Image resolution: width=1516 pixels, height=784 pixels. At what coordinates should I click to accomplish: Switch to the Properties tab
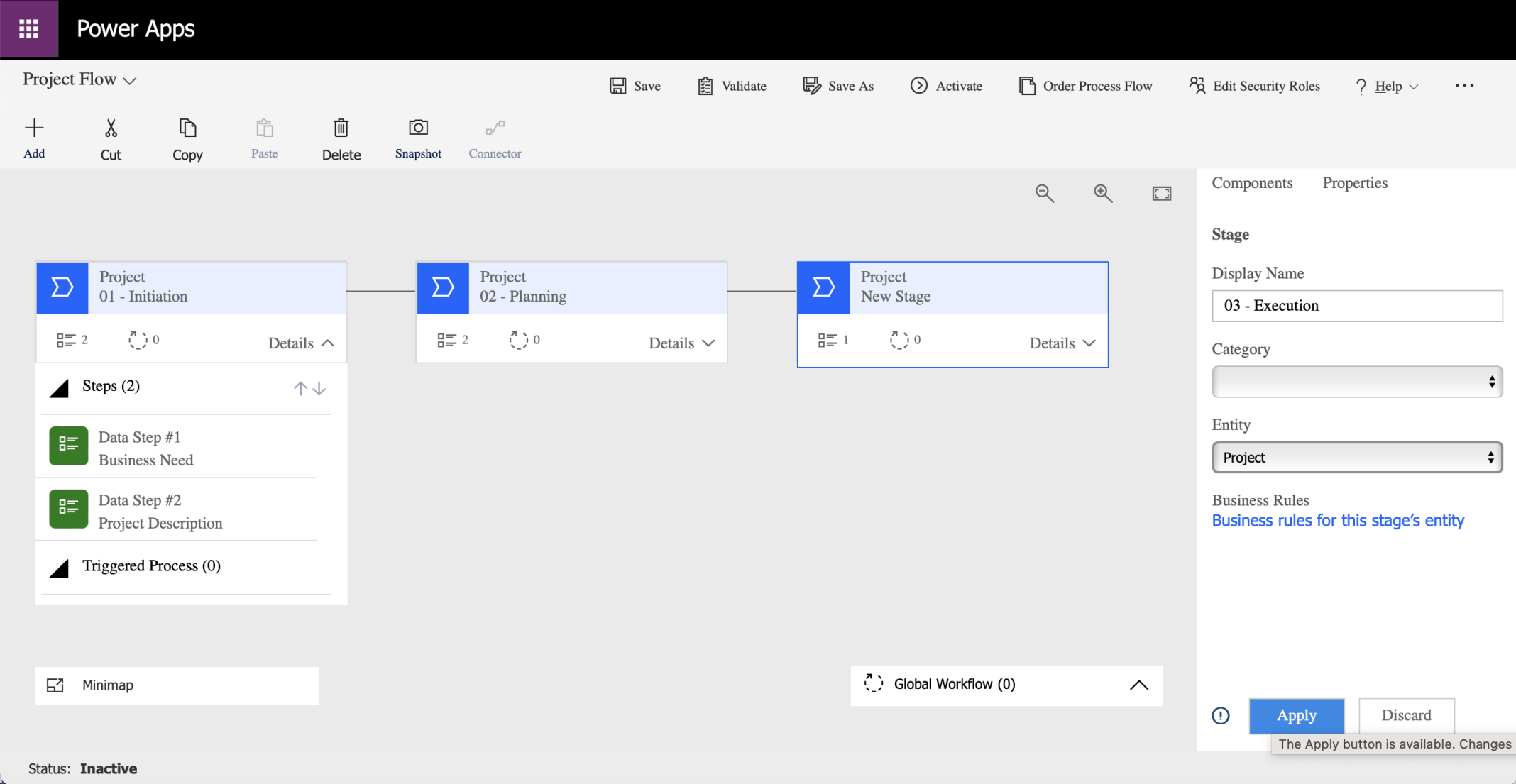[x=1354, y=183]
